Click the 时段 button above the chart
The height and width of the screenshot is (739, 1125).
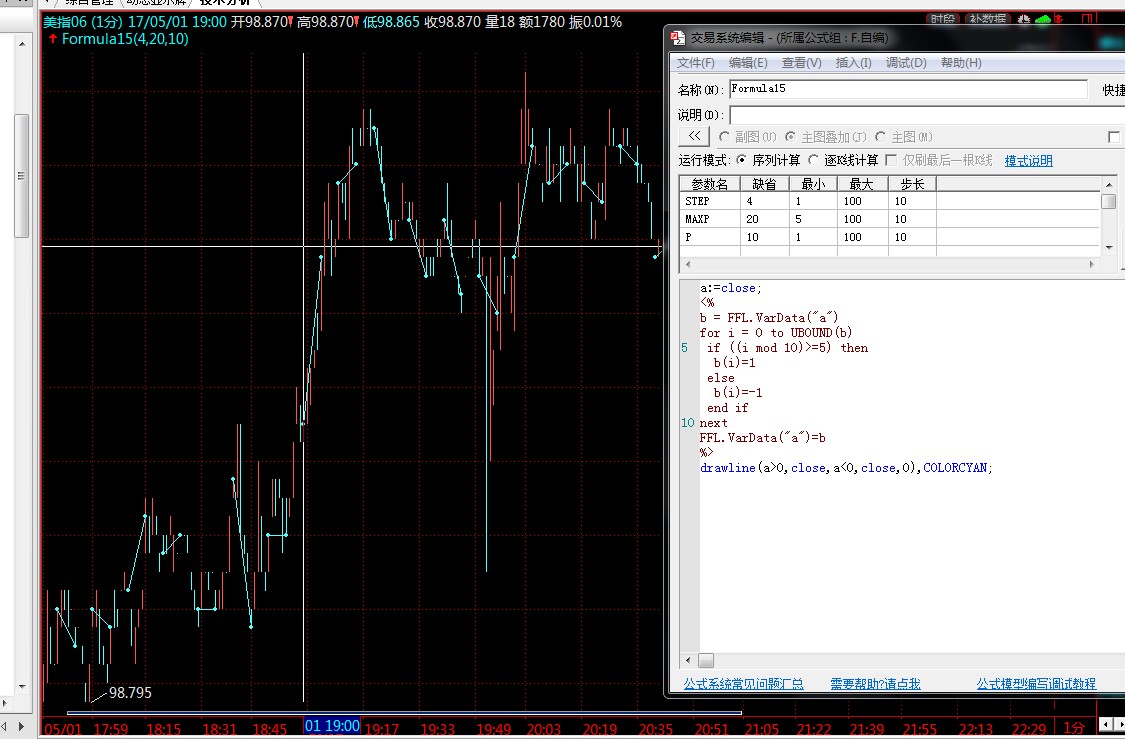point(943,19)
